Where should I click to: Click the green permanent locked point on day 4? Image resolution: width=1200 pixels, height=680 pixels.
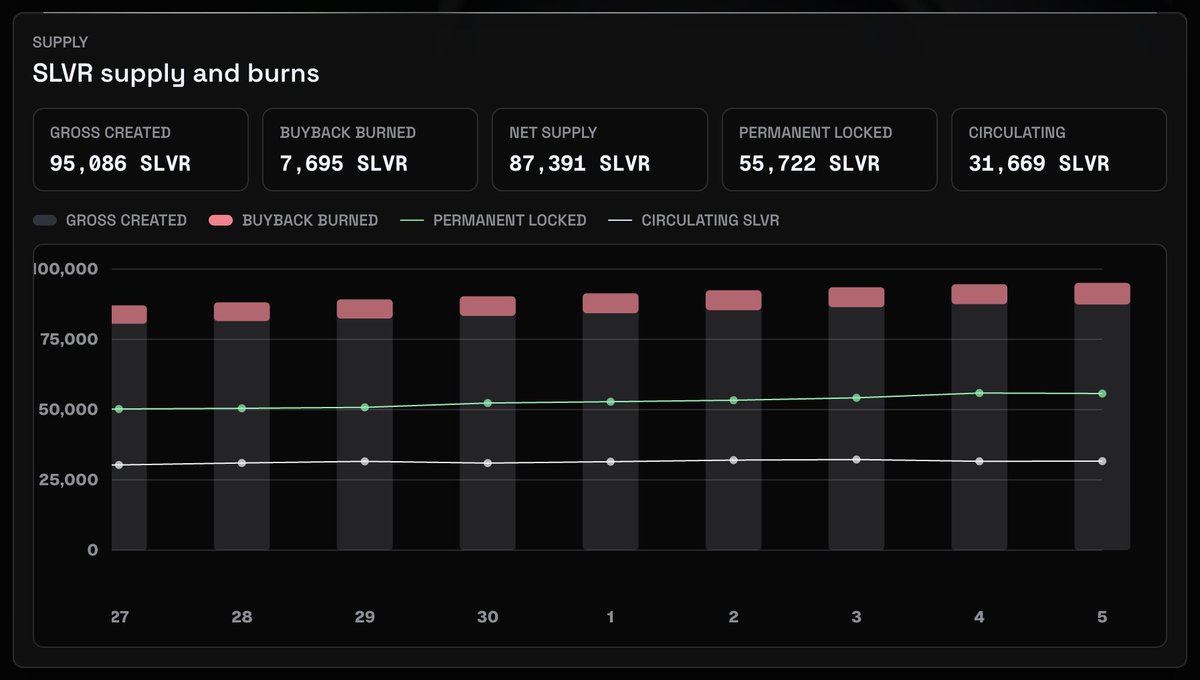(980, 393)
